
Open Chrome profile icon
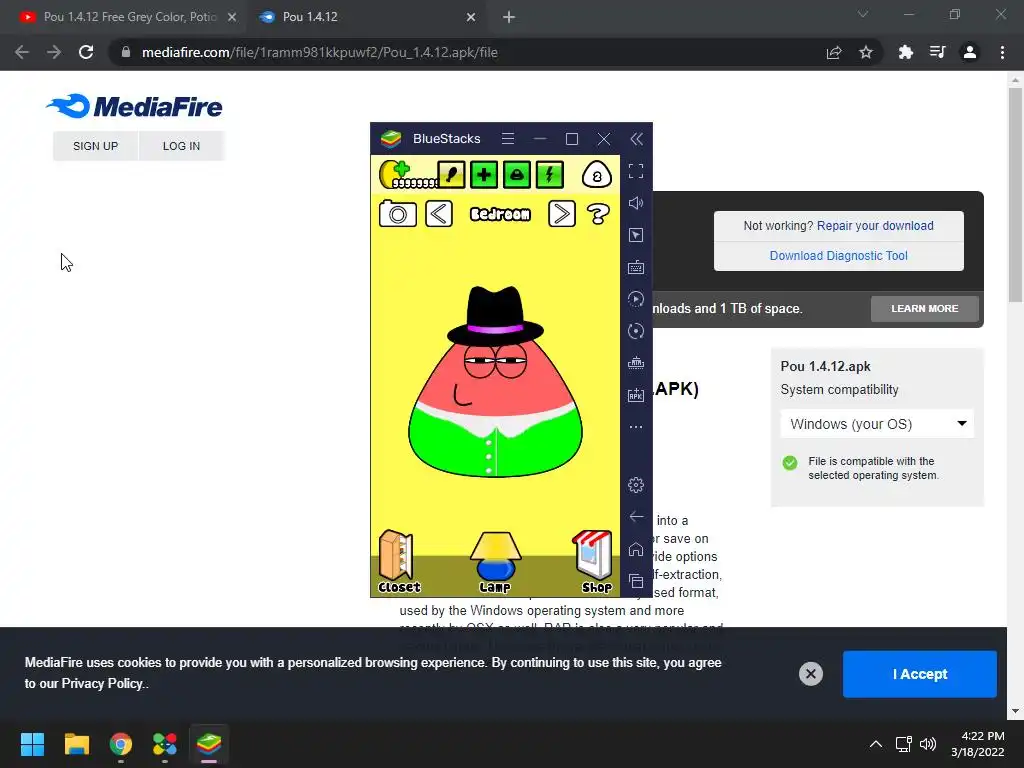pyautogui.click(x=970, y=52)
